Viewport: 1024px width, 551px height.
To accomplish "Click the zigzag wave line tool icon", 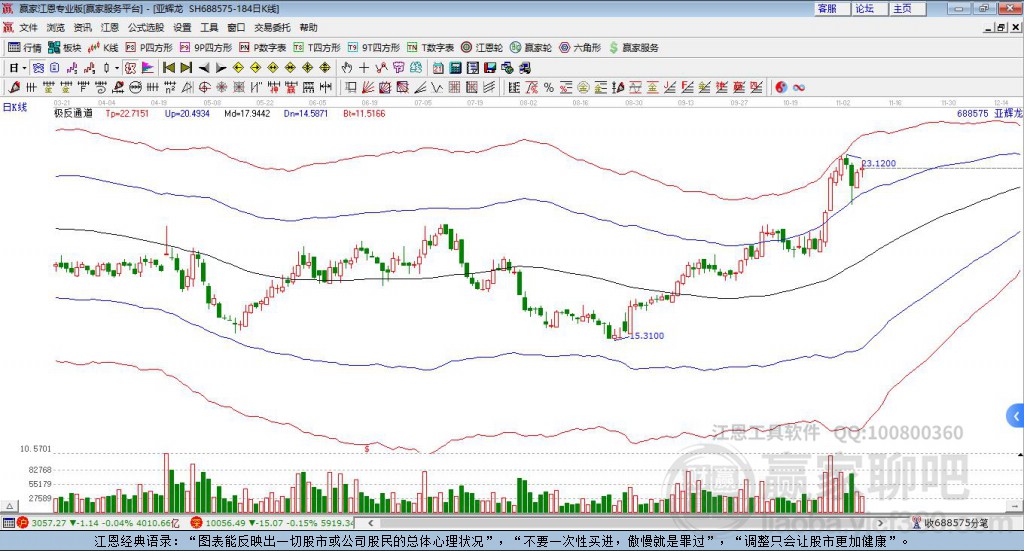I will click(437, 87).
